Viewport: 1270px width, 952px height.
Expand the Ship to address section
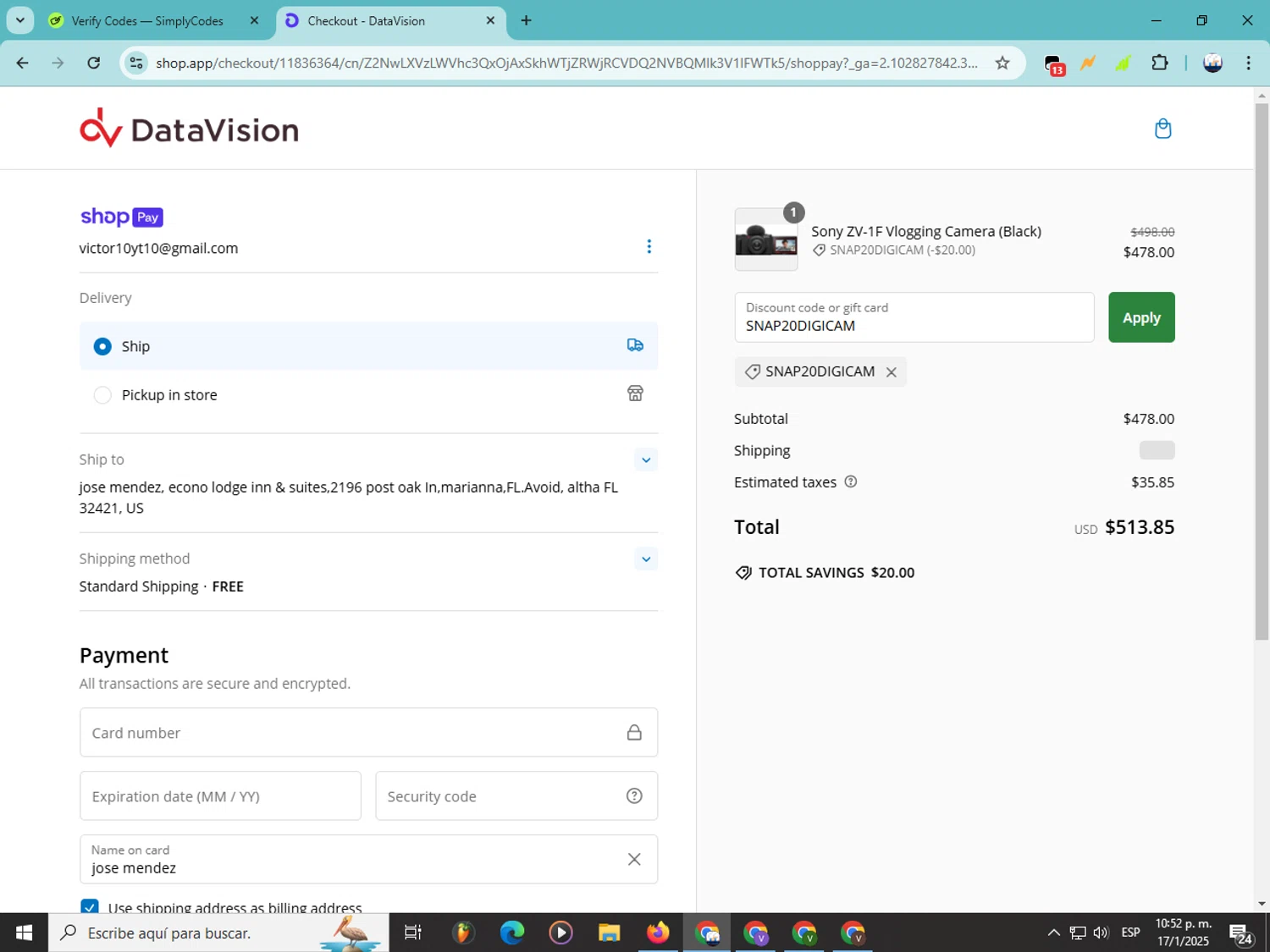click(x=645, y=460)
